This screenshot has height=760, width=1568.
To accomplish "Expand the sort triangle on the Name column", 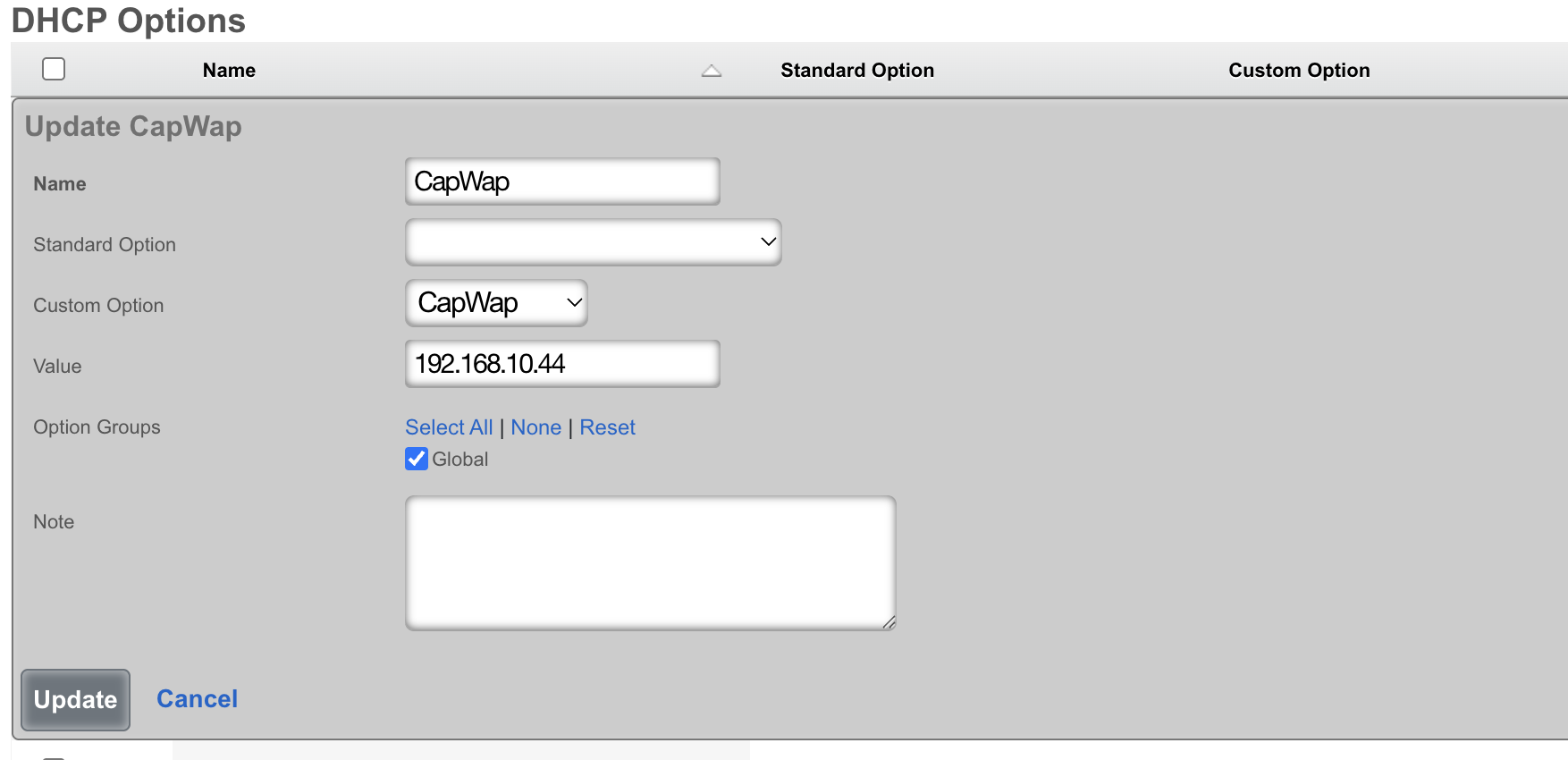I will (711, 70).
